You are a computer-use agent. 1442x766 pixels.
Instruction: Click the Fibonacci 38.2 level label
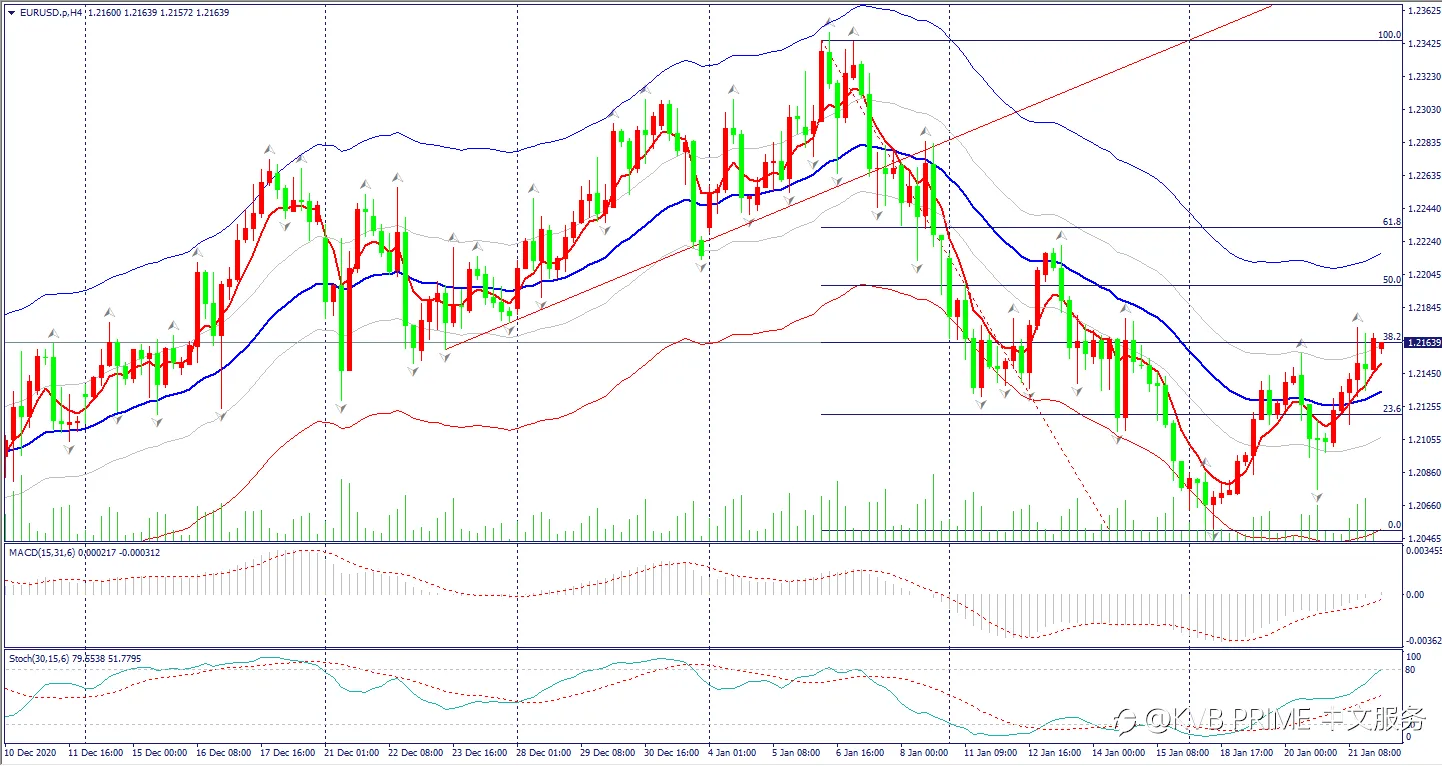point(1392,337)
